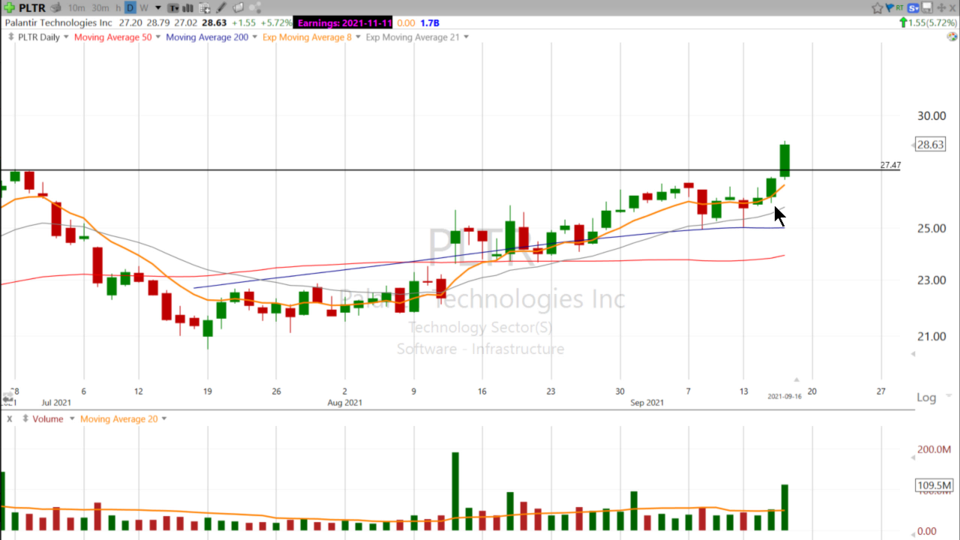The image size is (960, 540).
Task: Click the Exp Moving Average 8 label
Action: click(x=307, y=37)
